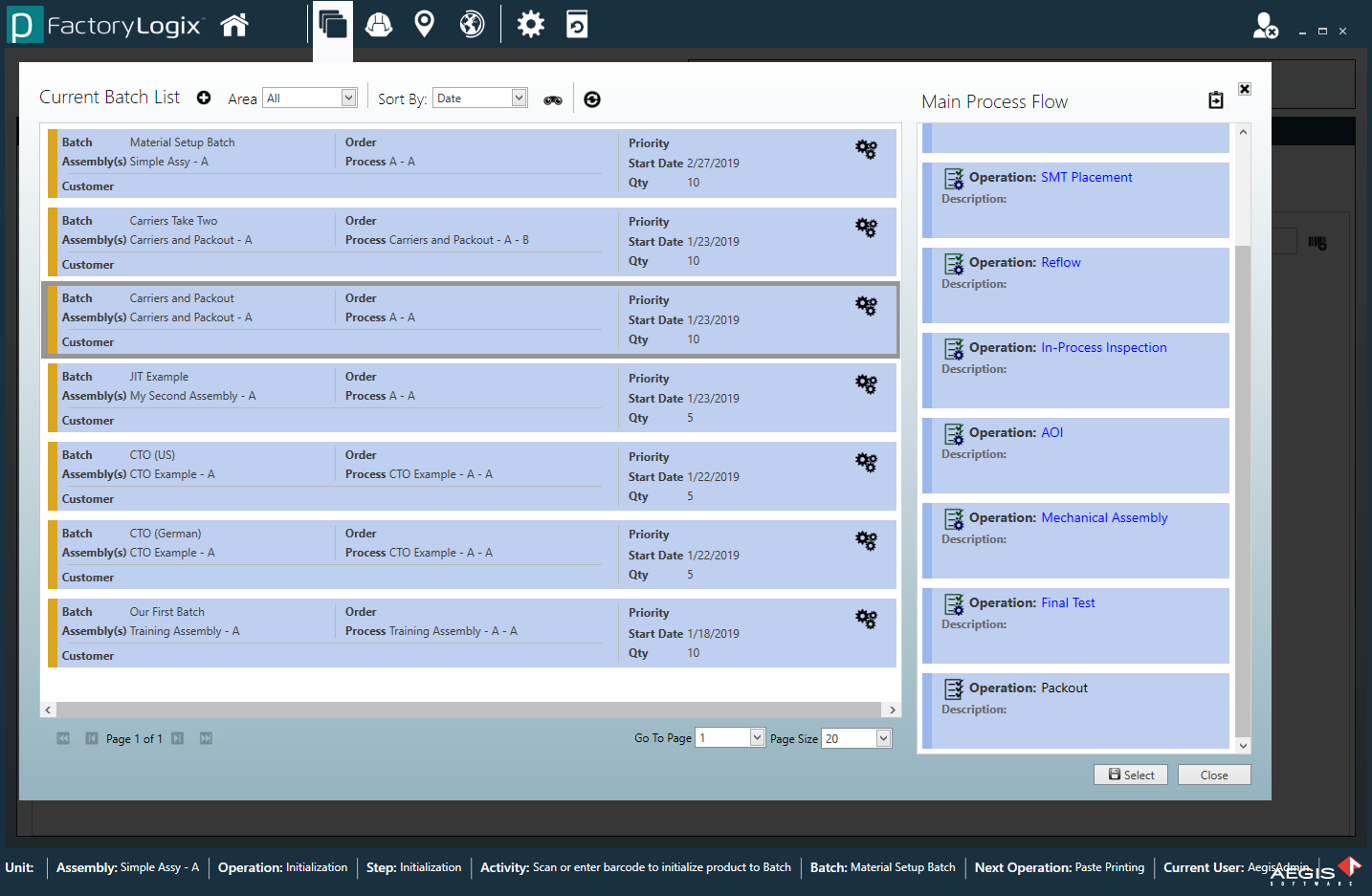Refresh the batch list with the refresh icon
This screenshot has height=896, width=1372.
tap(591, 98)
